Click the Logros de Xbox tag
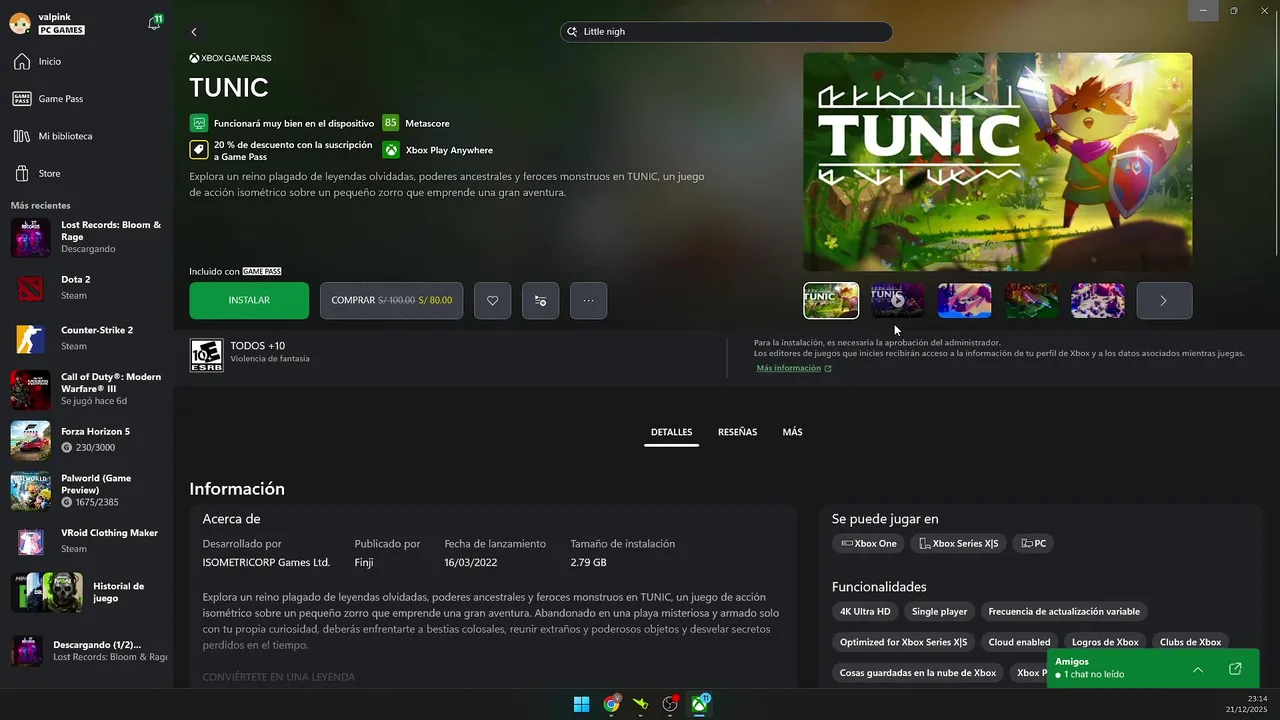 pyautogui.click(x=1105, y=642)
